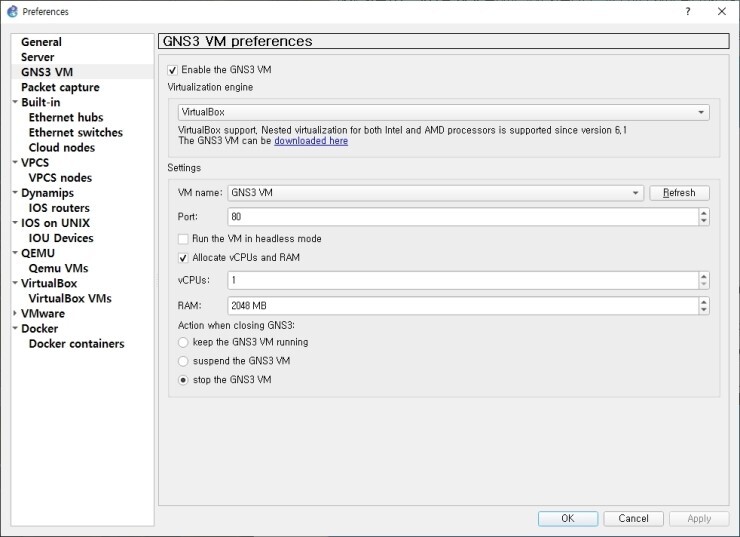Select IOS on UNIX category
The height and width of the screenshot is (537, 740).
55,223
